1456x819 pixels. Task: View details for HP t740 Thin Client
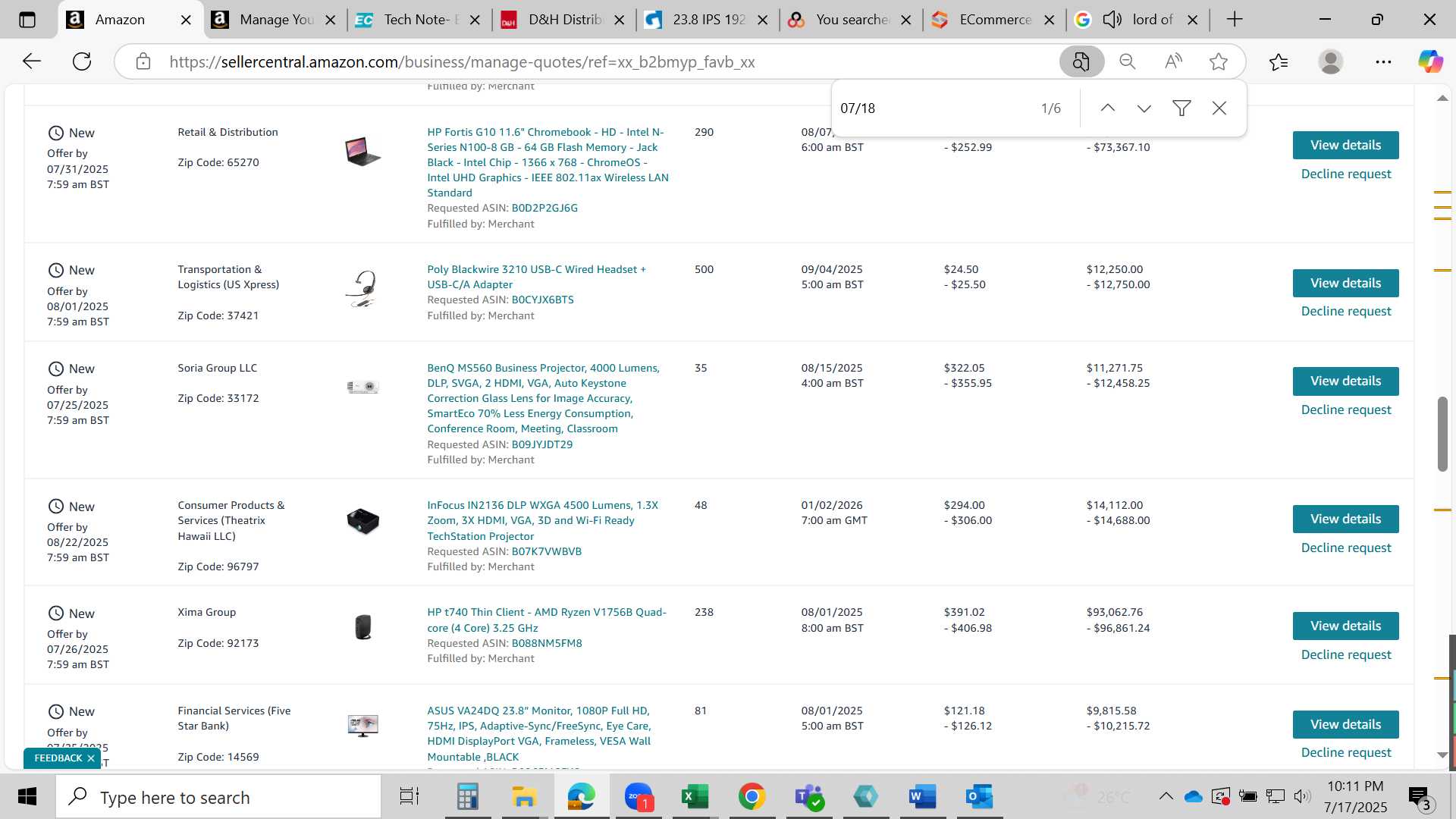pyautogui.click(x=1345, y=626)
